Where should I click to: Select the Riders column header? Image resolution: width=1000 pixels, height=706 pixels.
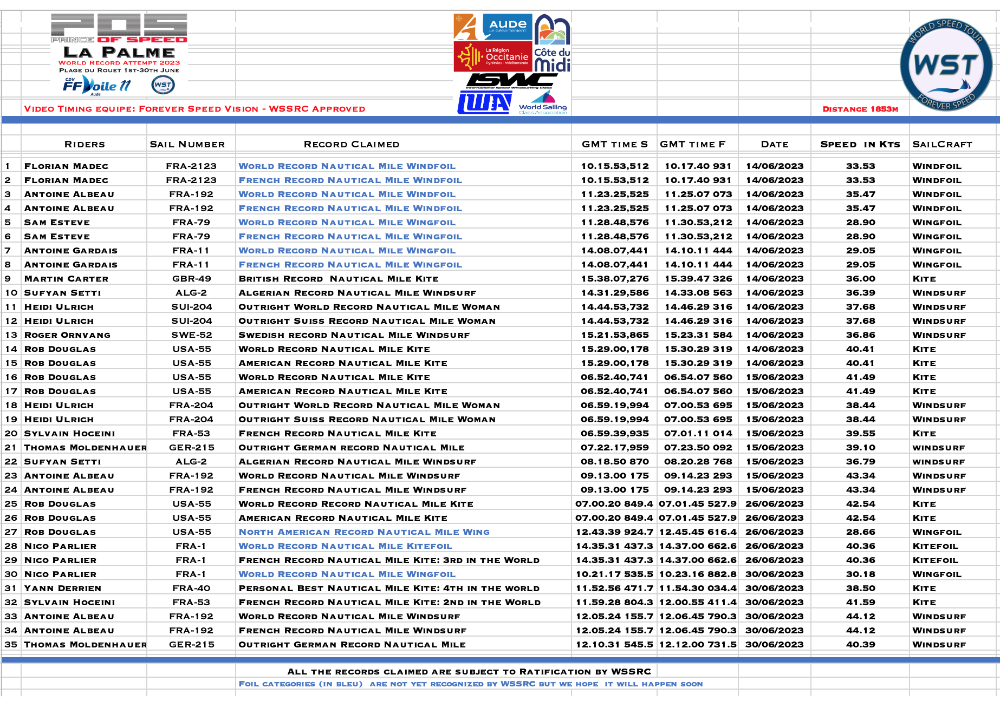pos(84,144)
